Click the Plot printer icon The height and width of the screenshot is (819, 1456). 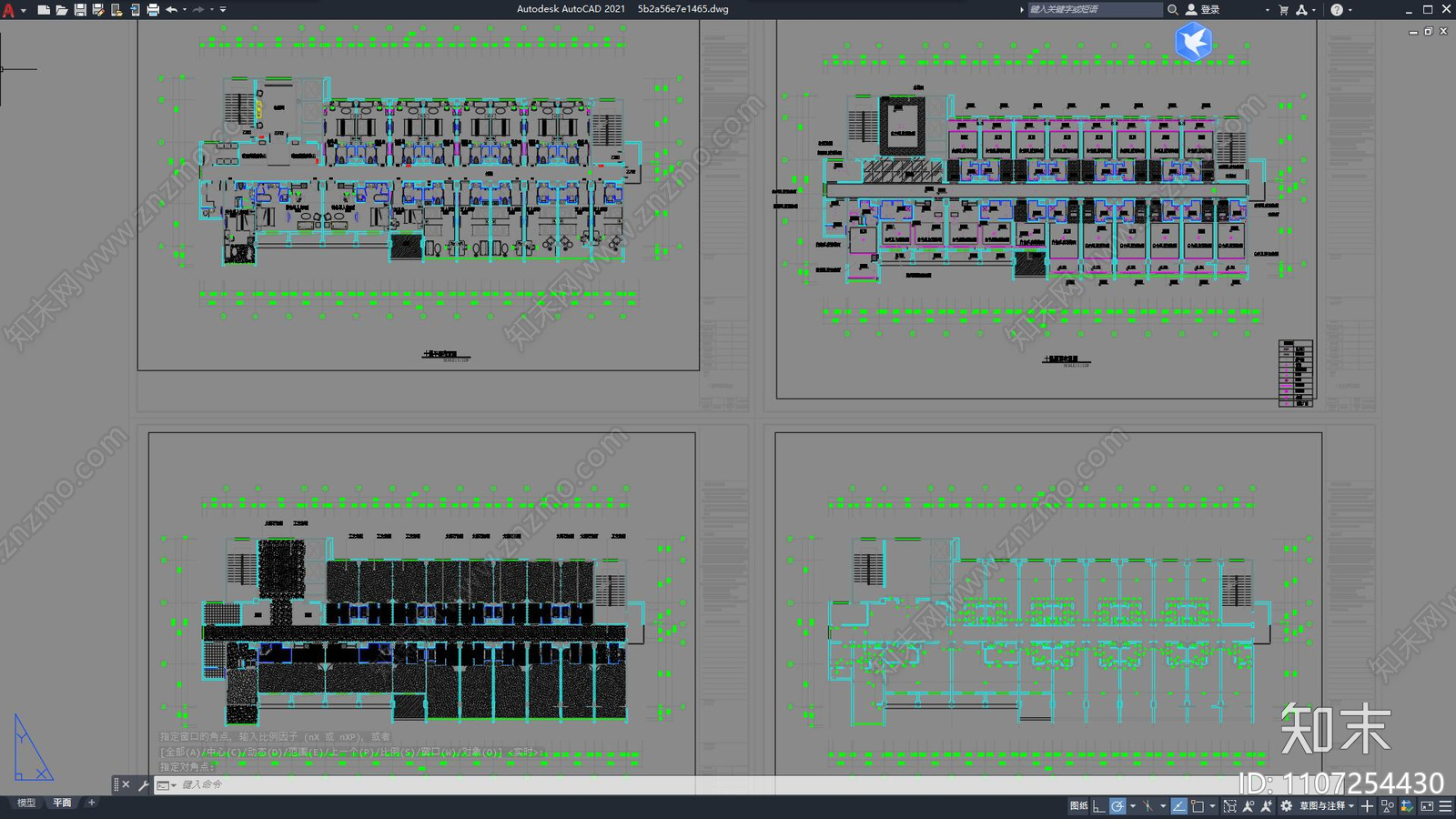tap(153, 10)
